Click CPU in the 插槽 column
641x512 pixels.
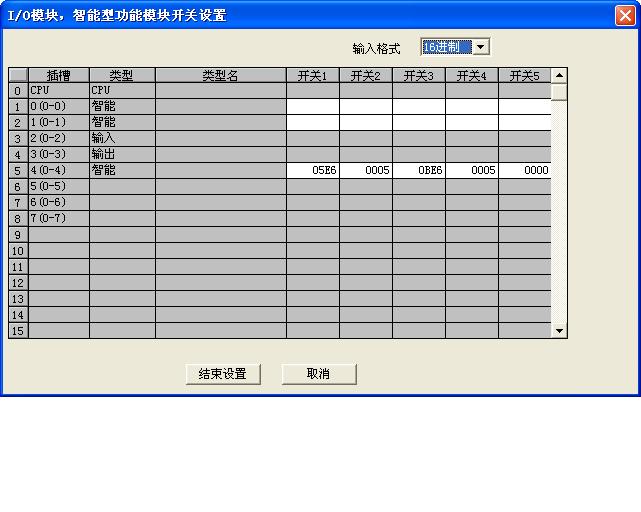click(59, 91)
